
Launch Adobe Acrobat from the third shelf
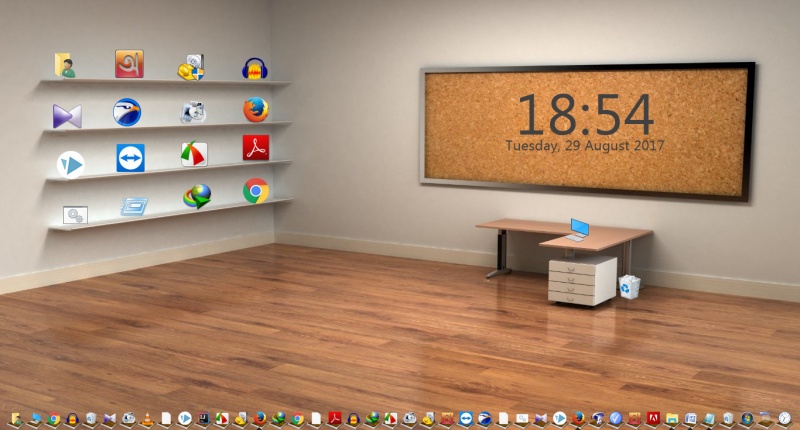pyautogui.click(x=256, y=147)
